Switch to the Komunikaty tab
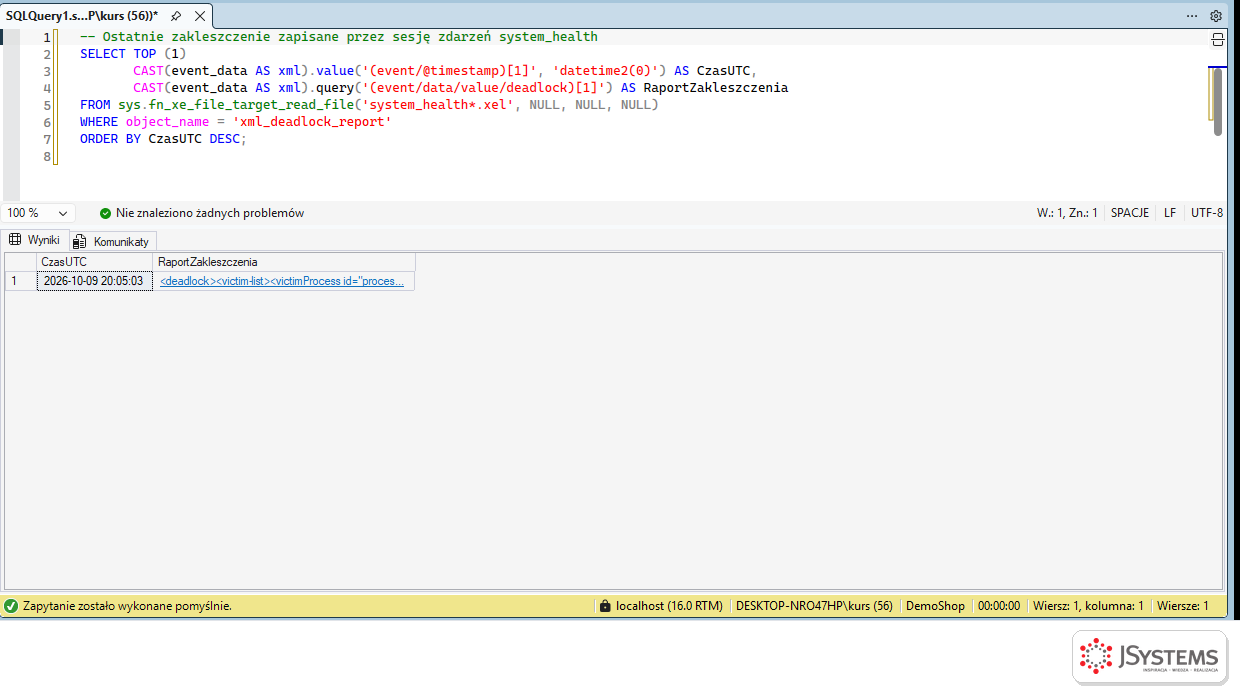This screenshot has width=1240, height=692. 112,241
